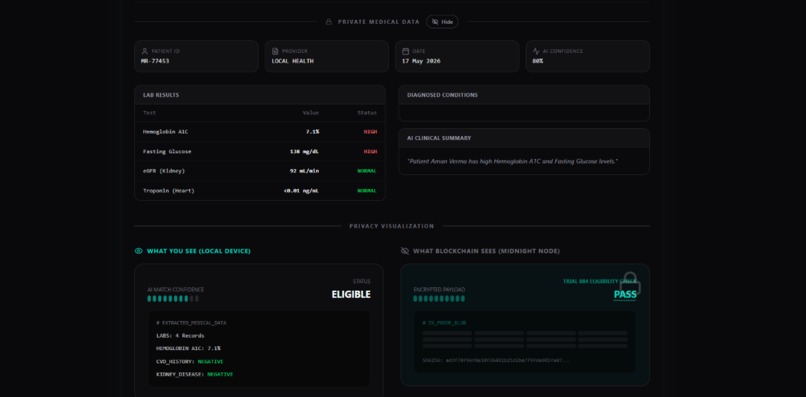Click the eye icon beside What You See

click(x=138, y=251)
